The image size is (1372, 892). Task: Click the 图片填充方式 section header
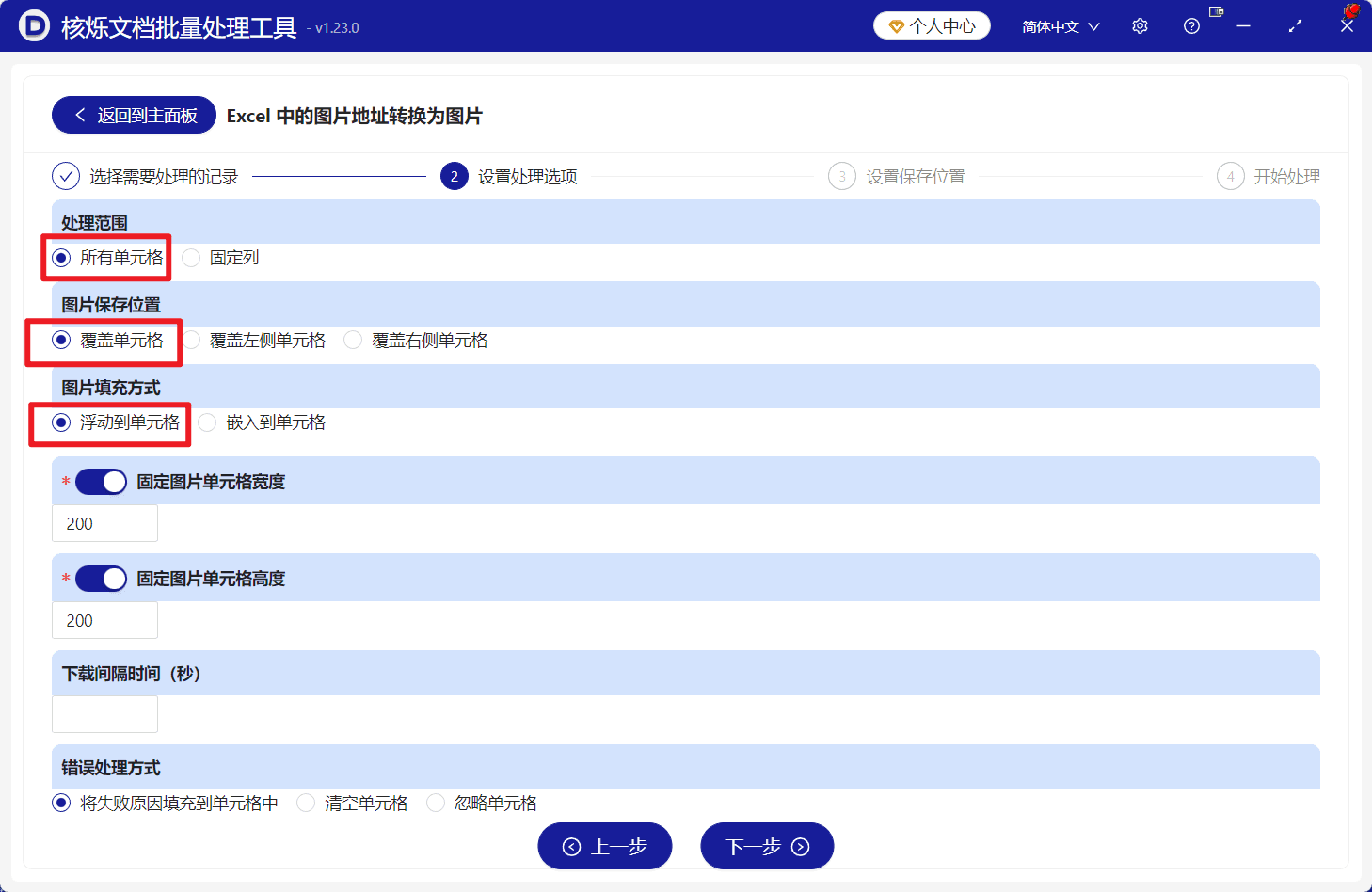tap(686, 387)
